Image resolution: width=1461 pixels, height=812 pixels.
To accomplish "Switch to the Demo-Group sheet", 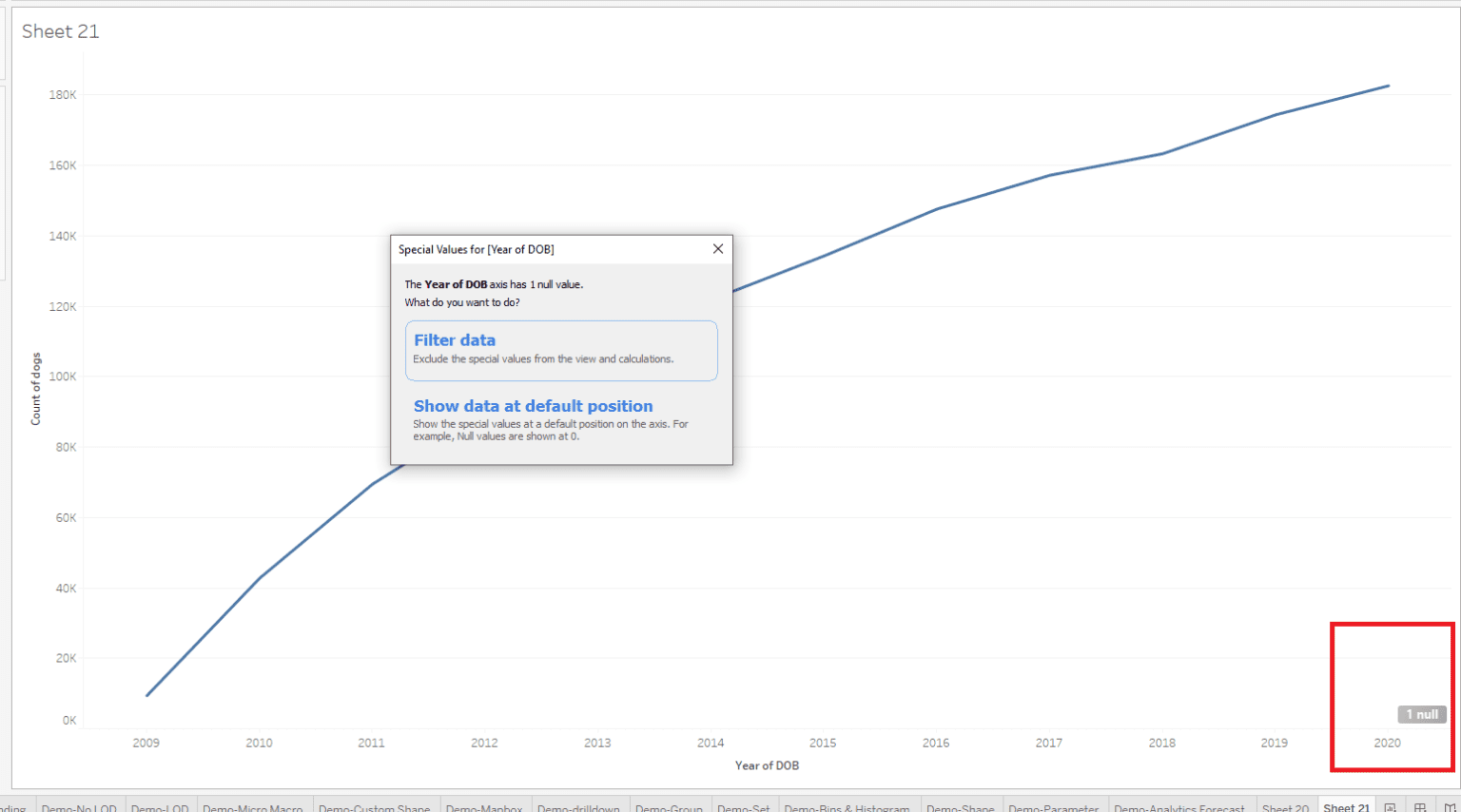I will [x=671, y=809].
